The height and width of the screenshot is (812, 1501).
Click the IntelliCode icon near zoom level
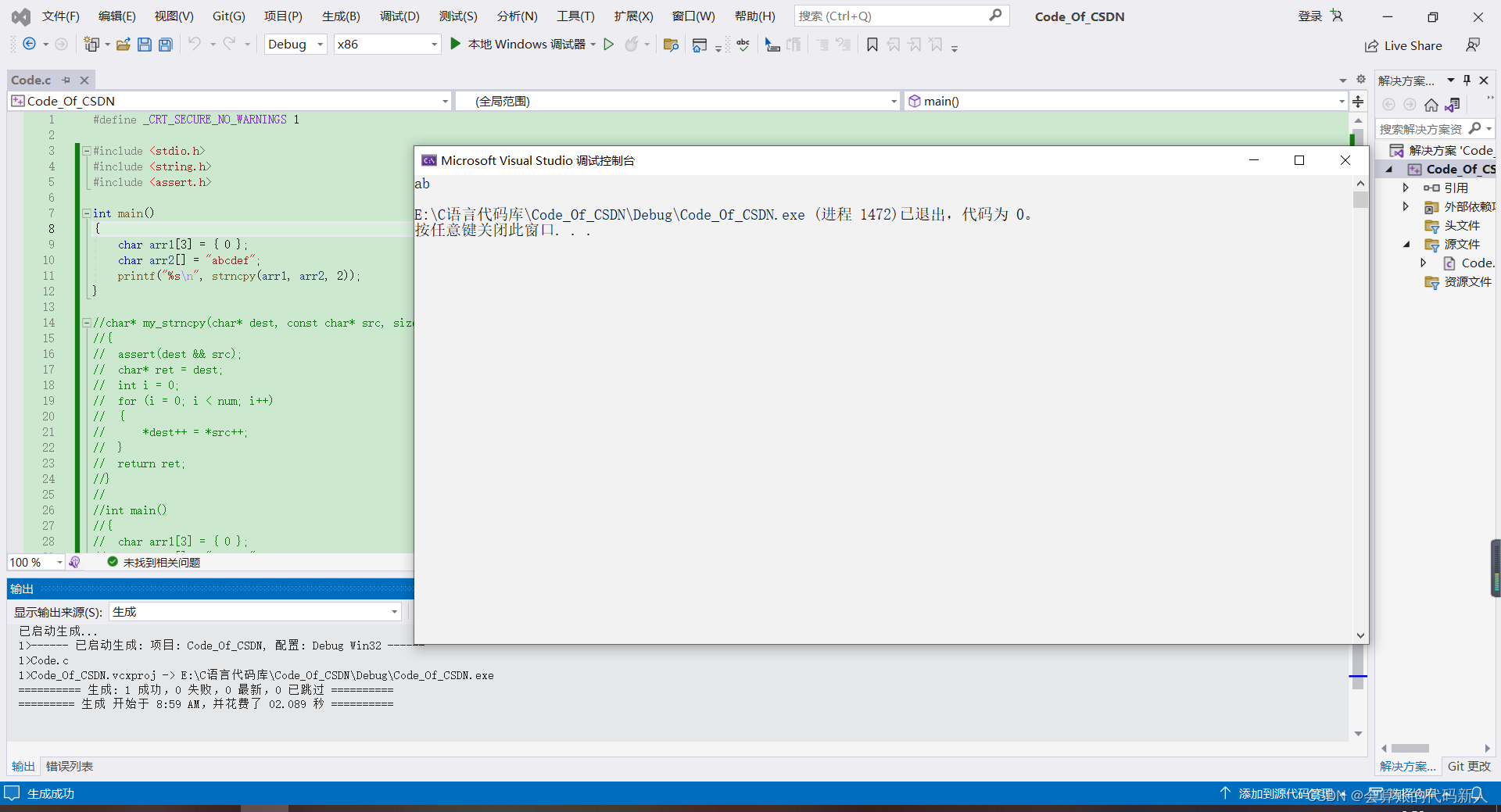tap(74, 562)
